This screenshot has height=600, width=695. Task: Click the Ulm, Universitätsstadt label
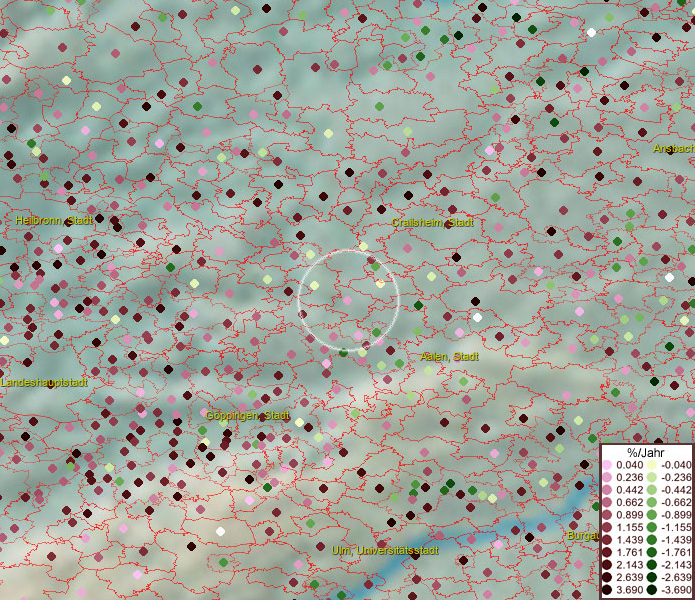[385, 550]
